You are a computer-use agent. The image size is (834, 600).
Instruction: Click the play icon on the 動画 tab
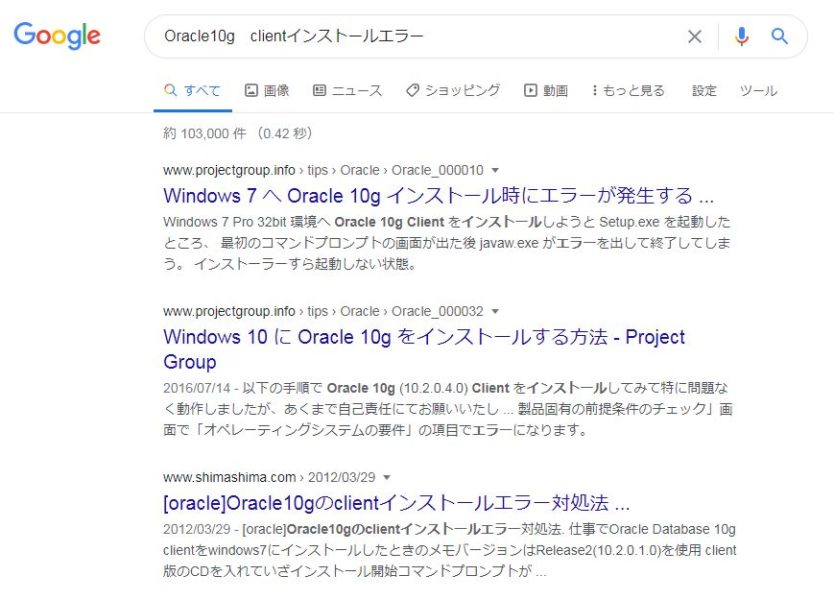tap(530, 90)
